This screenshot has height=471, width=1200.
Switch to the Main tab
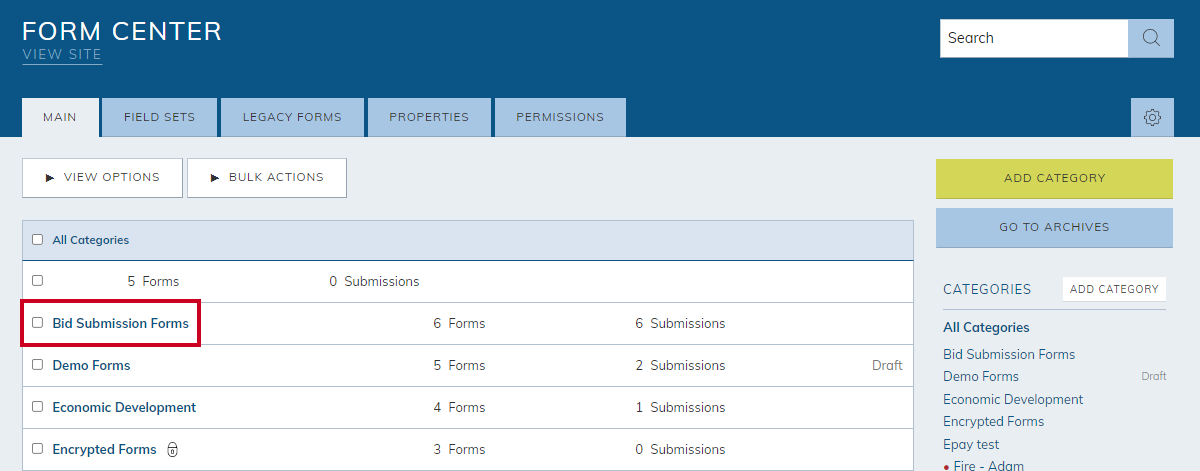point(60,117)
